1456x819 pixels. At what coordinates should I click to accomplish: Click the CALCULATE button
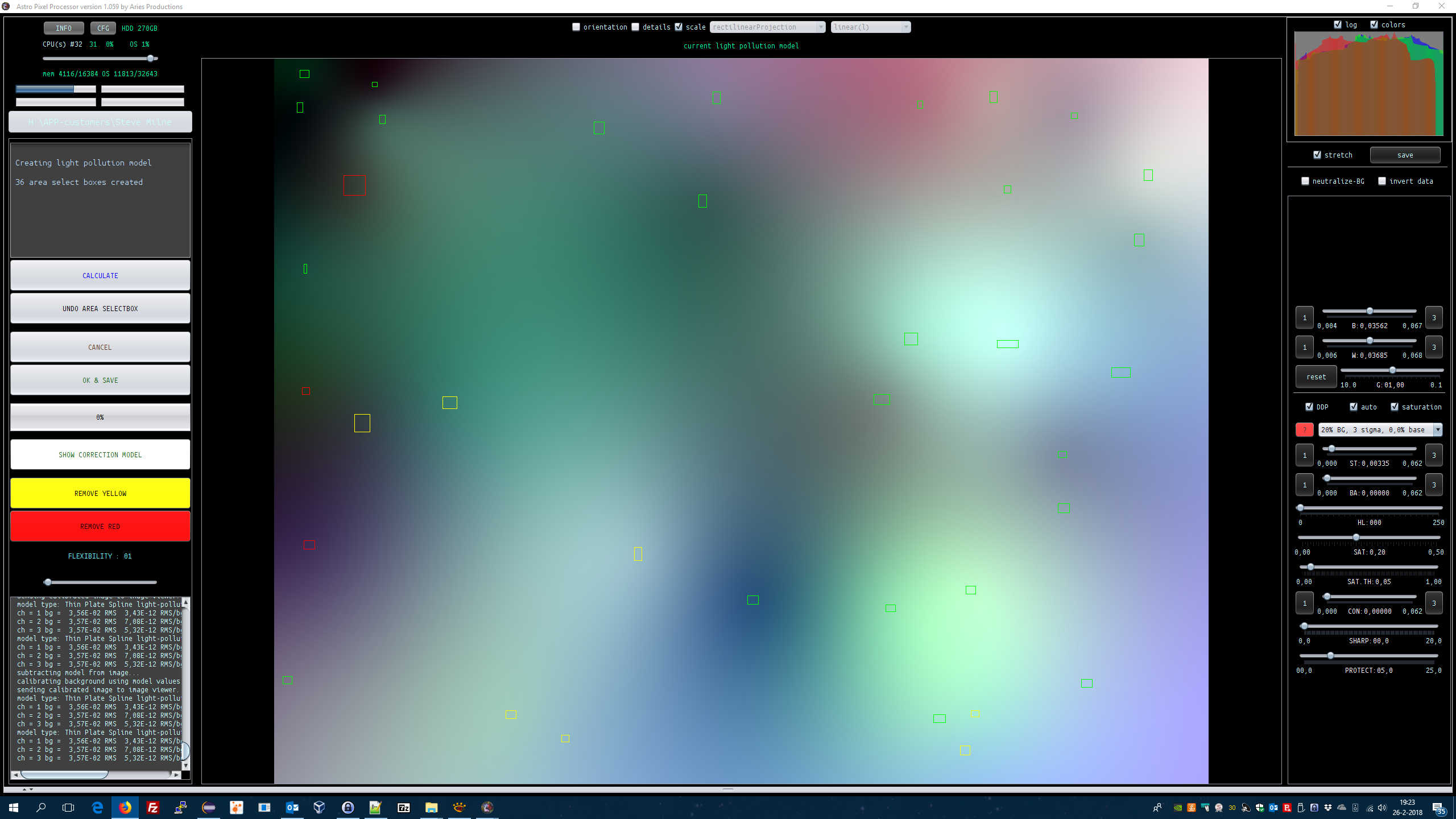pos(100,276)
